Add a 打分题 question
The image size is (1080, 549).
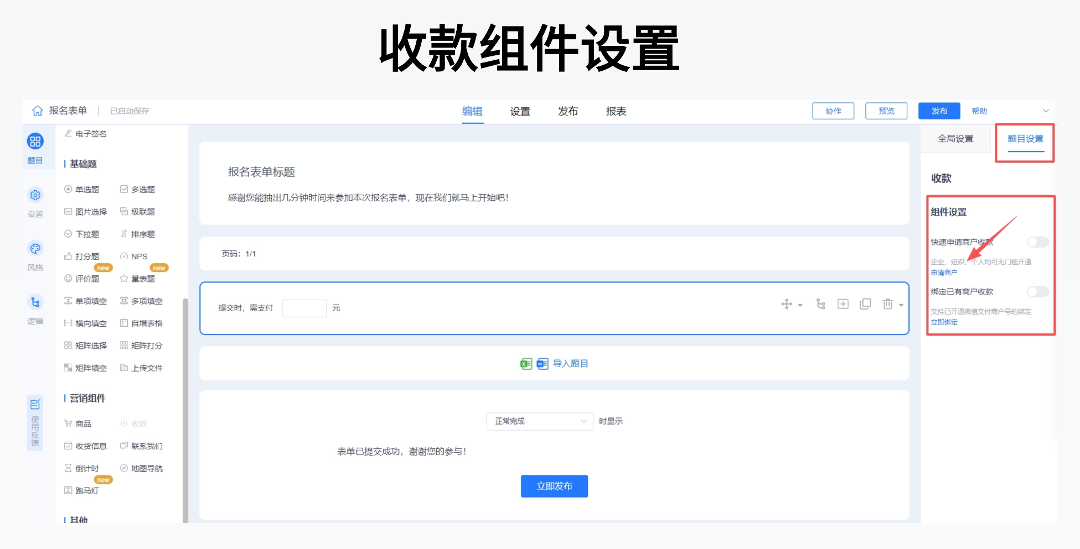coord(81,256)
